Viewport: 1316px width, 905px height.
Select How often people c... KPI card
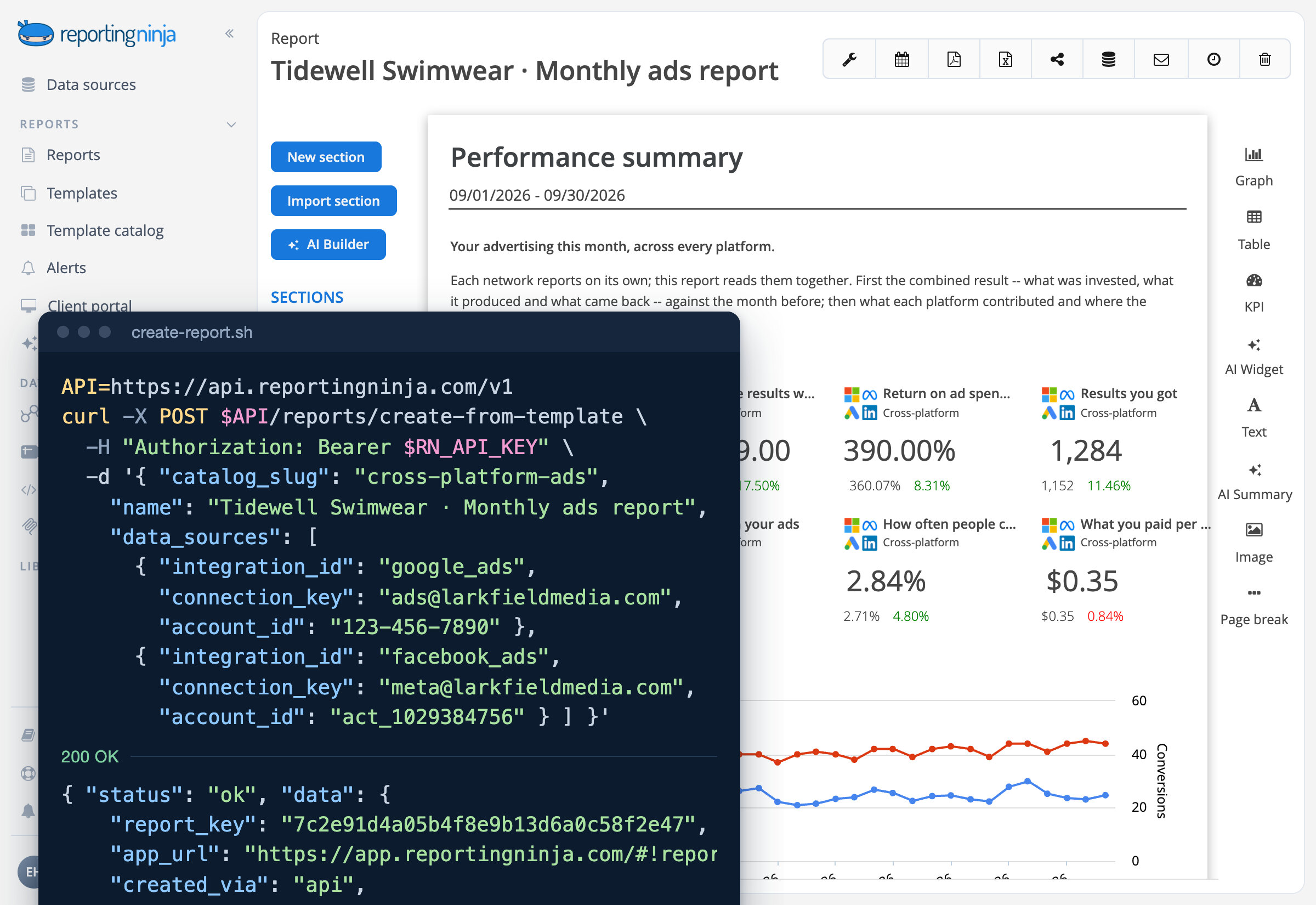[x=930, y=570]
